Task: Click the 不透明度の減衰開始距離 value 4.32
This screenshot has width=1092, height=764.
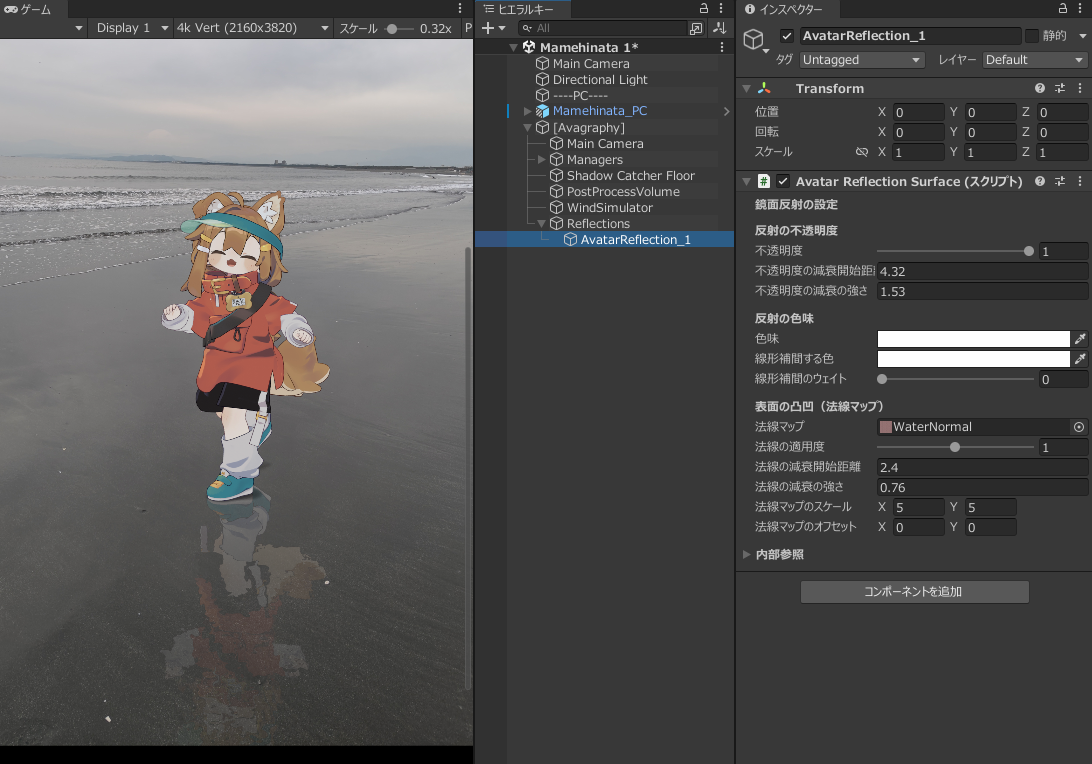Action: pyautogui.click(x=981, y=271)
